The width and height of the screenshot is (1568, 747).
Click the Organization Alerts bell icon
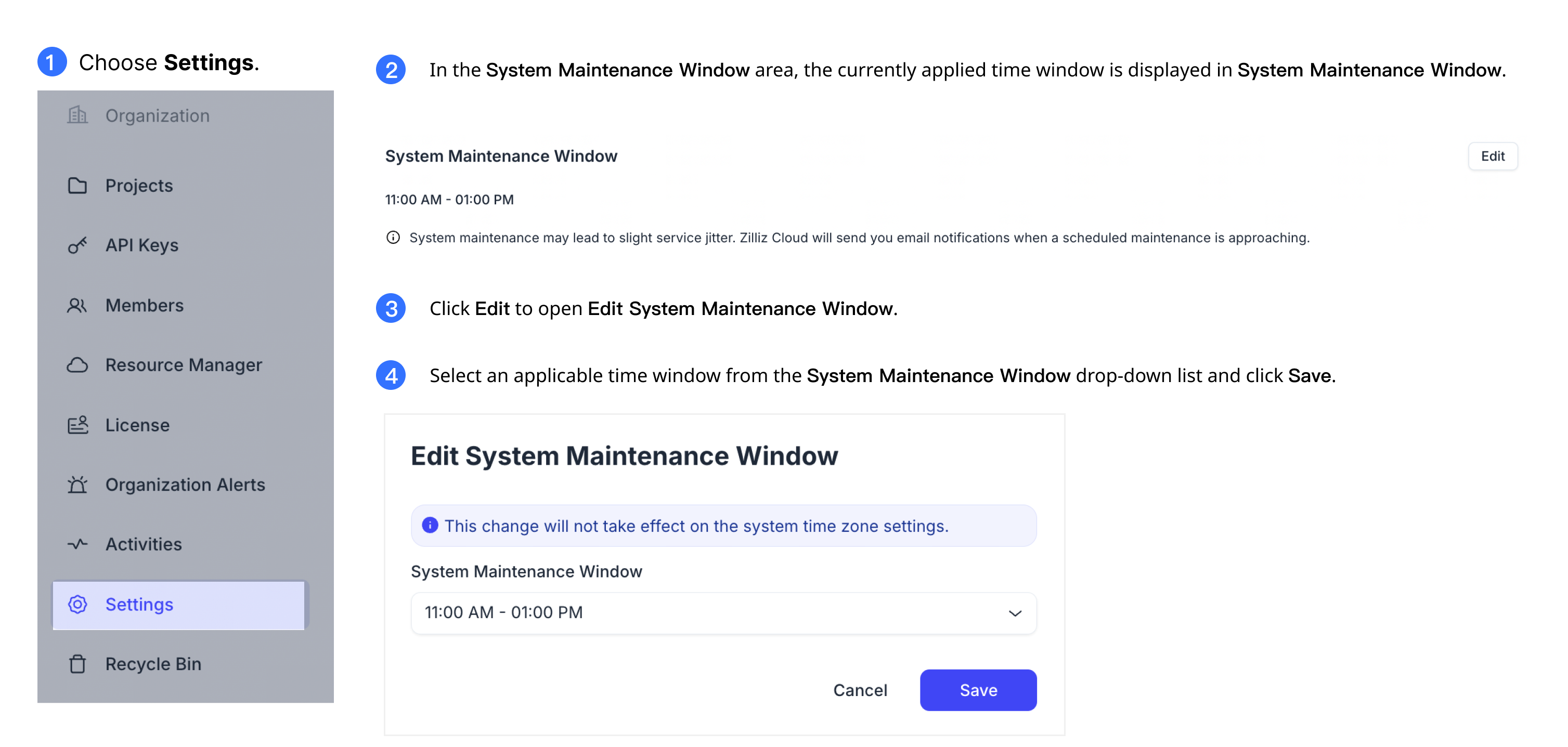point(77,484)
